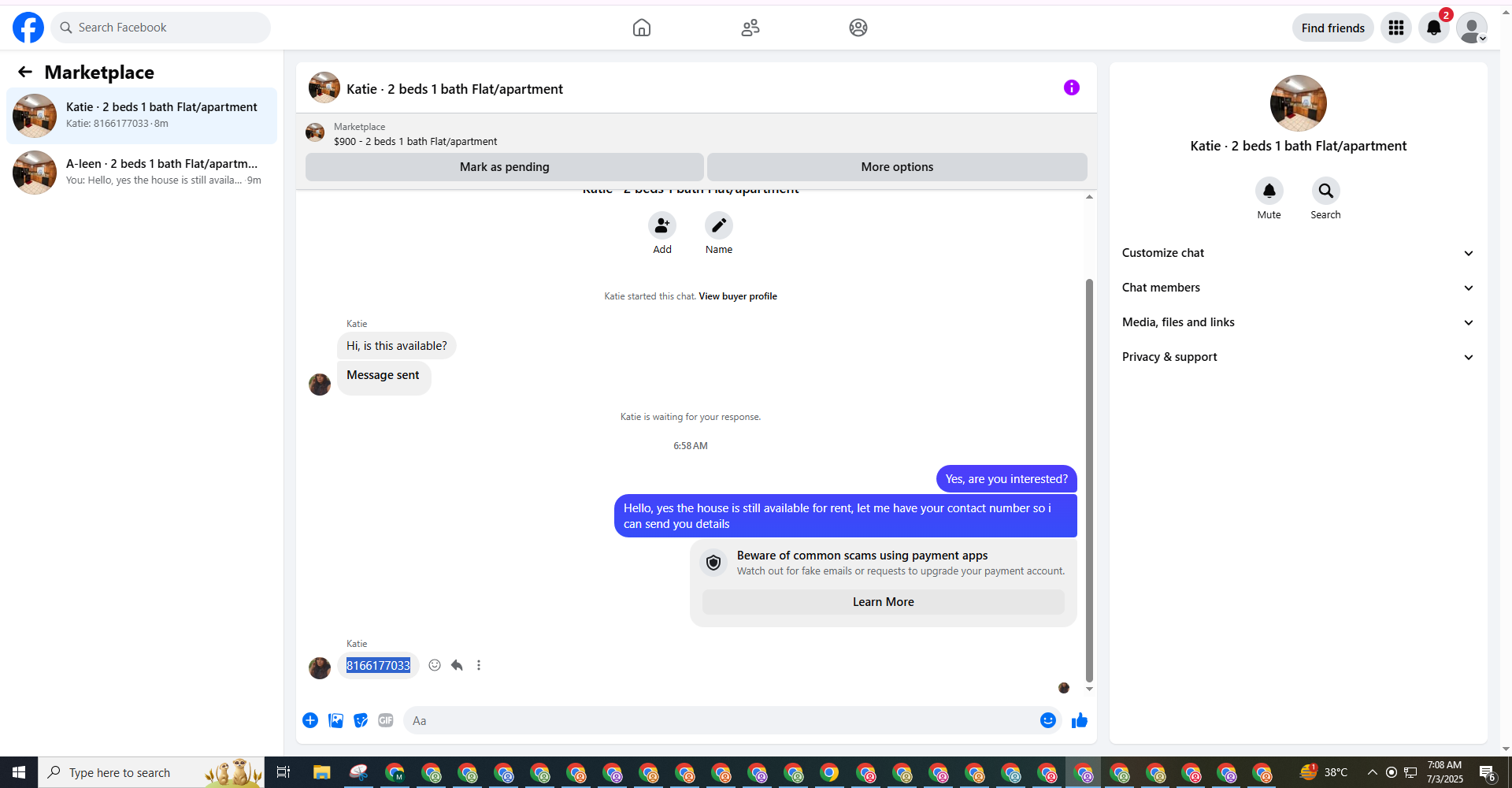Expand the Customize chat section
Image resolution: width=1512 pixels, height=788 pixels.
pyautogui.click(x=1298, y=253)
